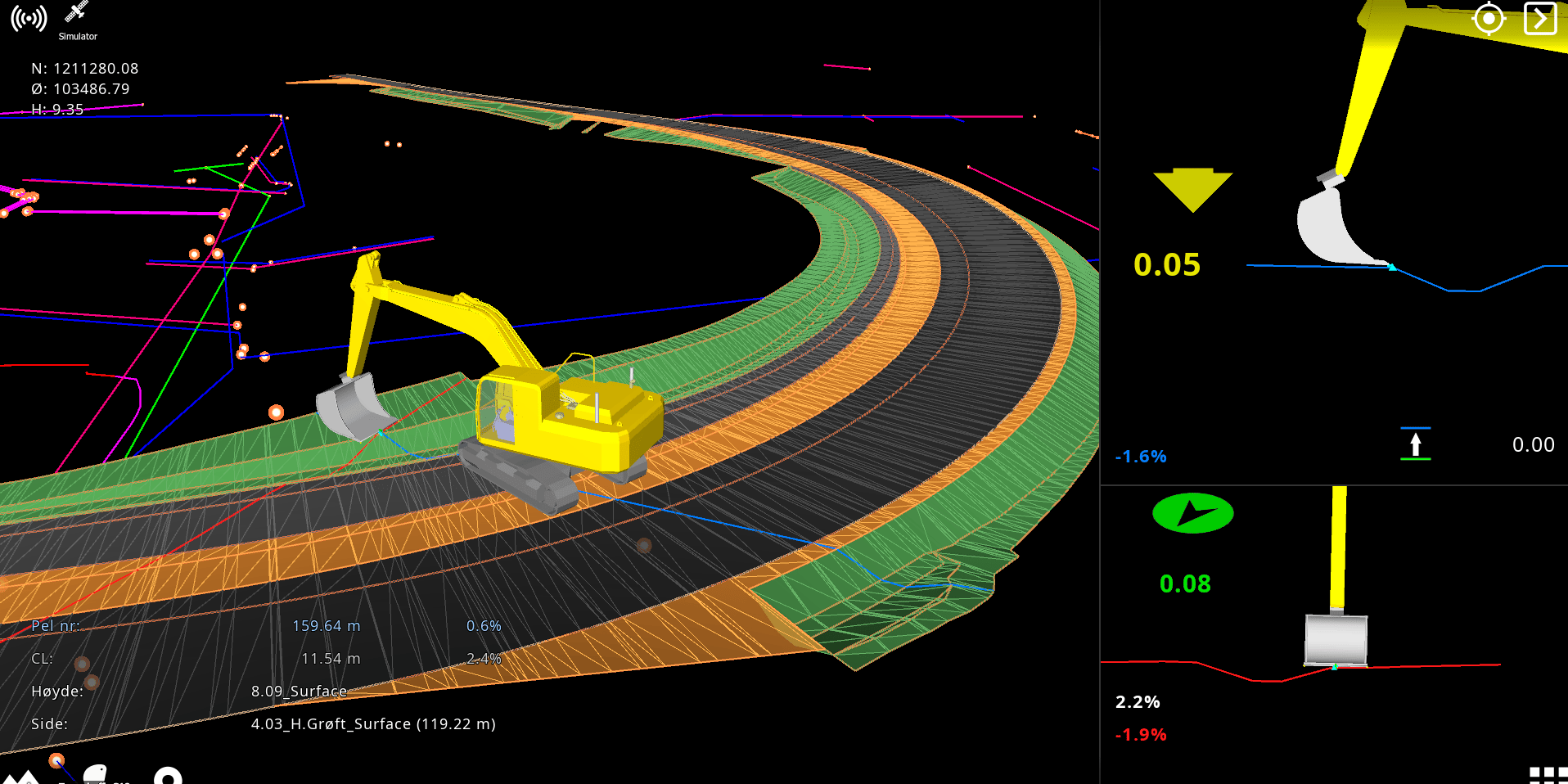The image size is (1568, 784).
Task: Click the Side: label
Action: pyautogui.click(x=49, y=724)
